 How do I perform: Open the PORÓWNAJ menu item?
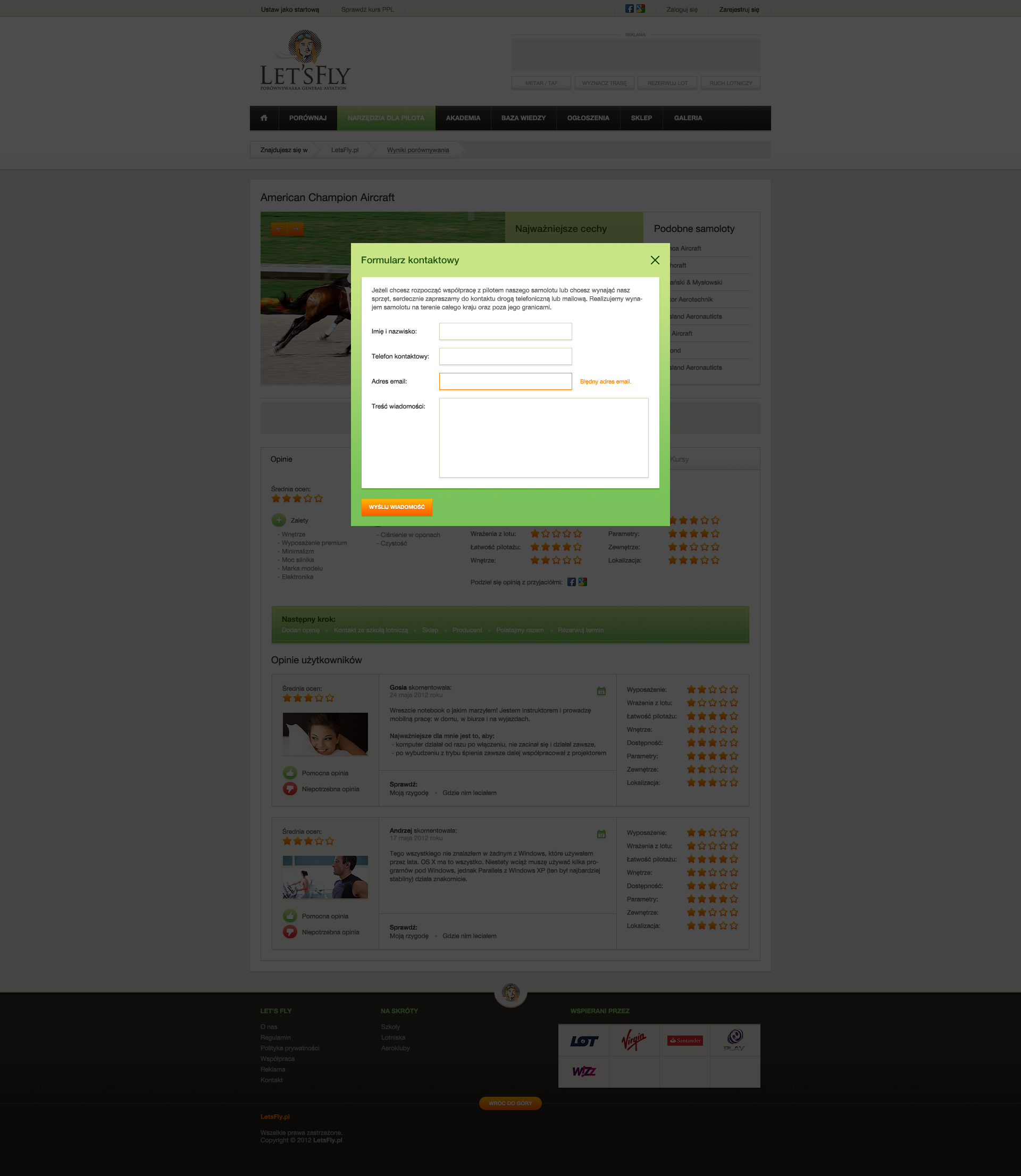[x=308, y=118]
